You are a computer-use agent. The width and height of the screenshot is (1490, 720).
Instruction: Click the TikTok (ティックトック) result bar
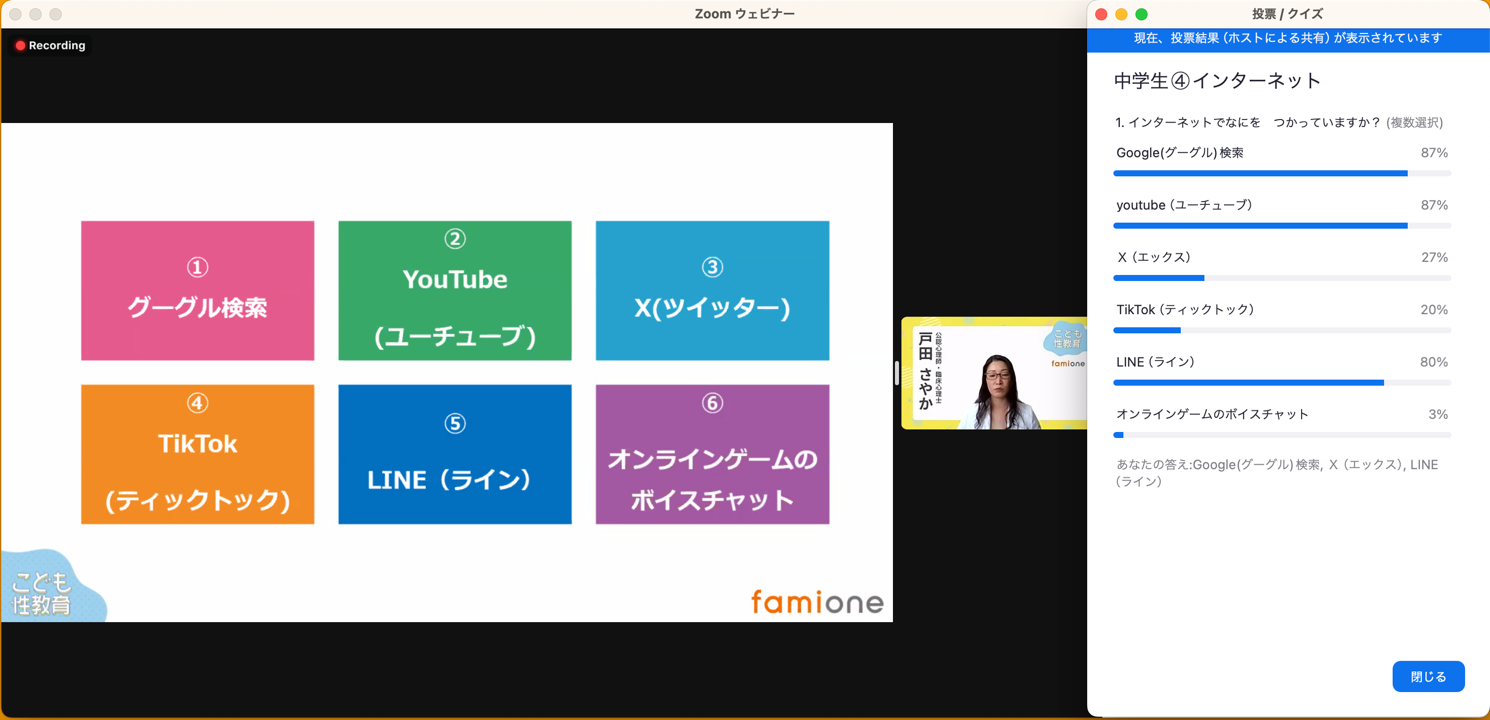tap(1282, 330)
